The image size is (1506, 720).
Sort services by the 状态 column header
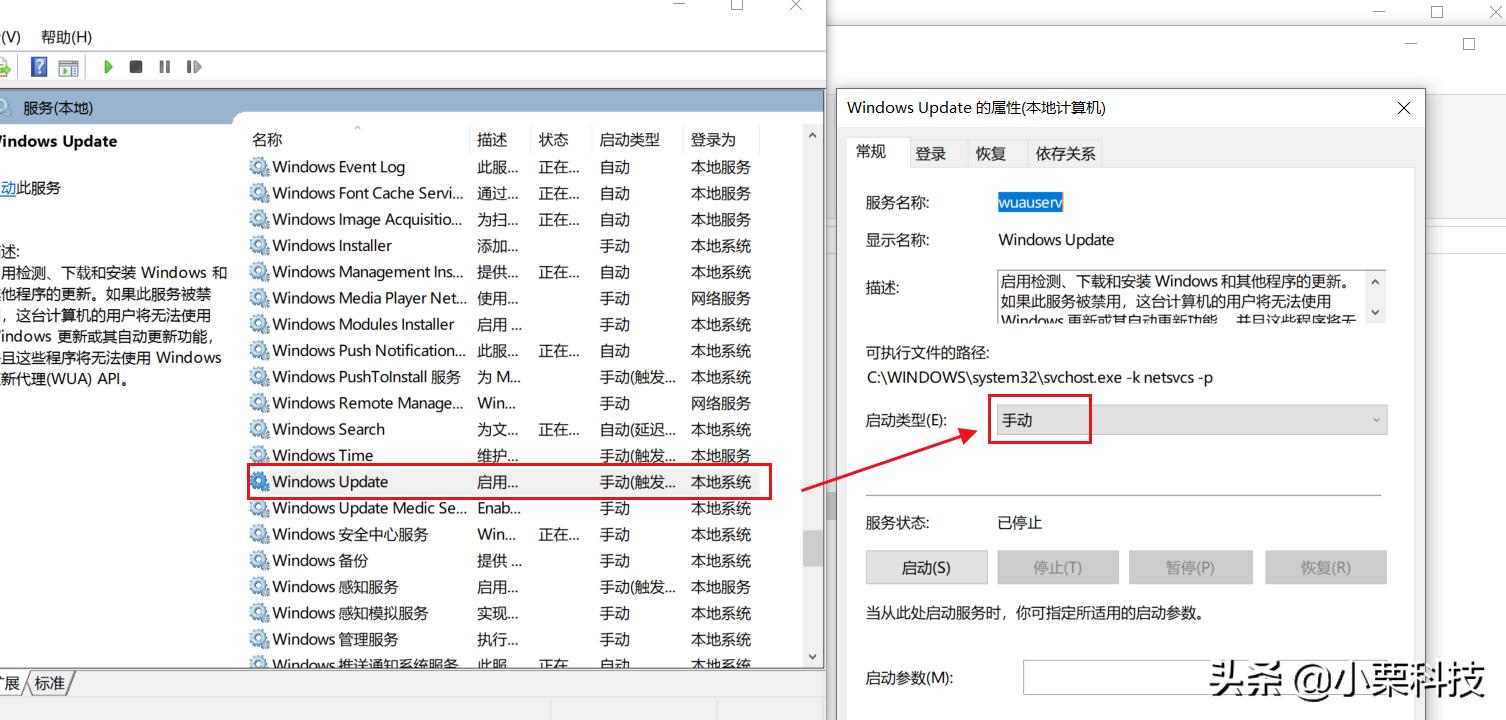click(554, 139)
